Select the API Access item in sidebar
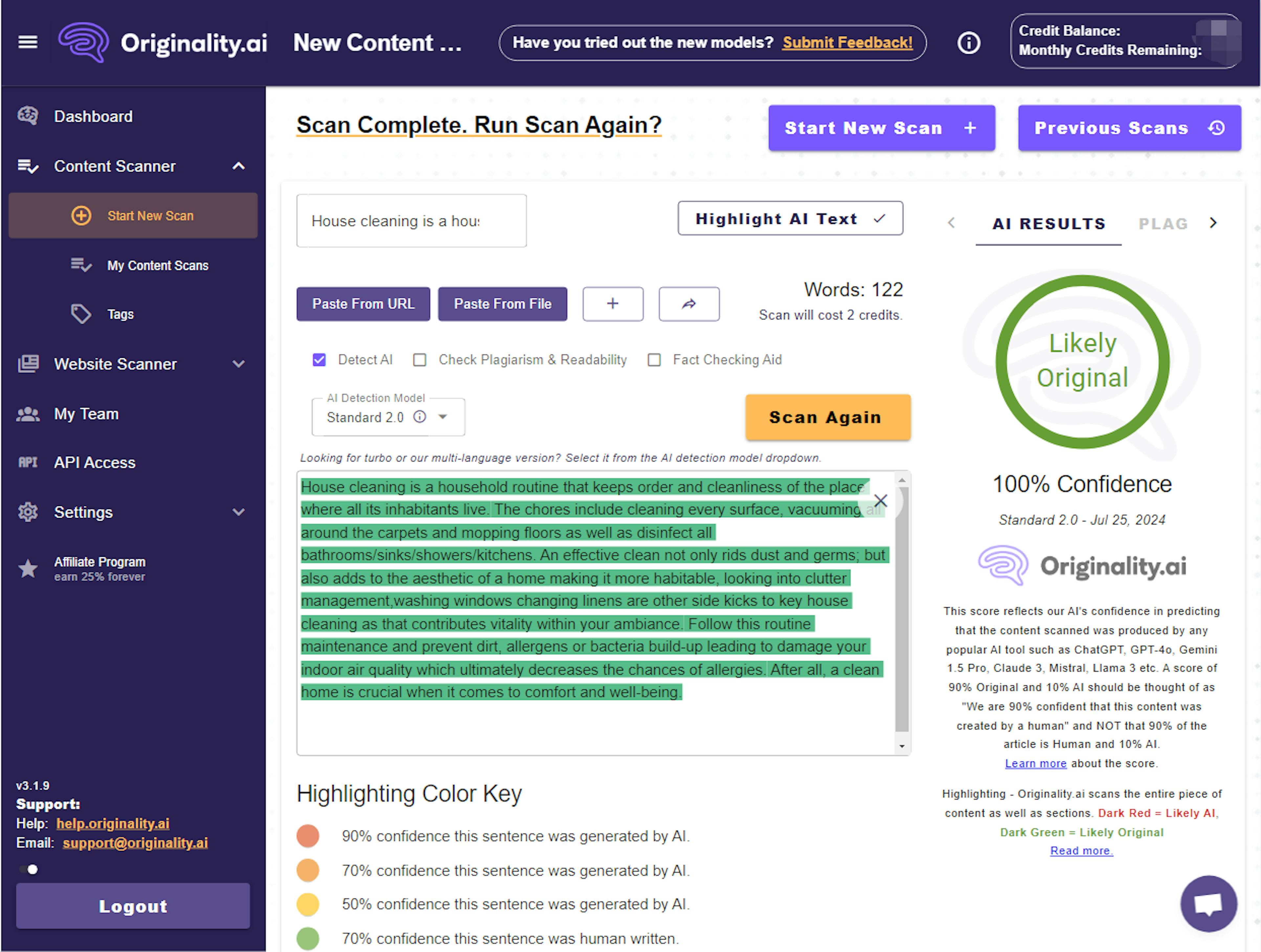 pos(95,463)
